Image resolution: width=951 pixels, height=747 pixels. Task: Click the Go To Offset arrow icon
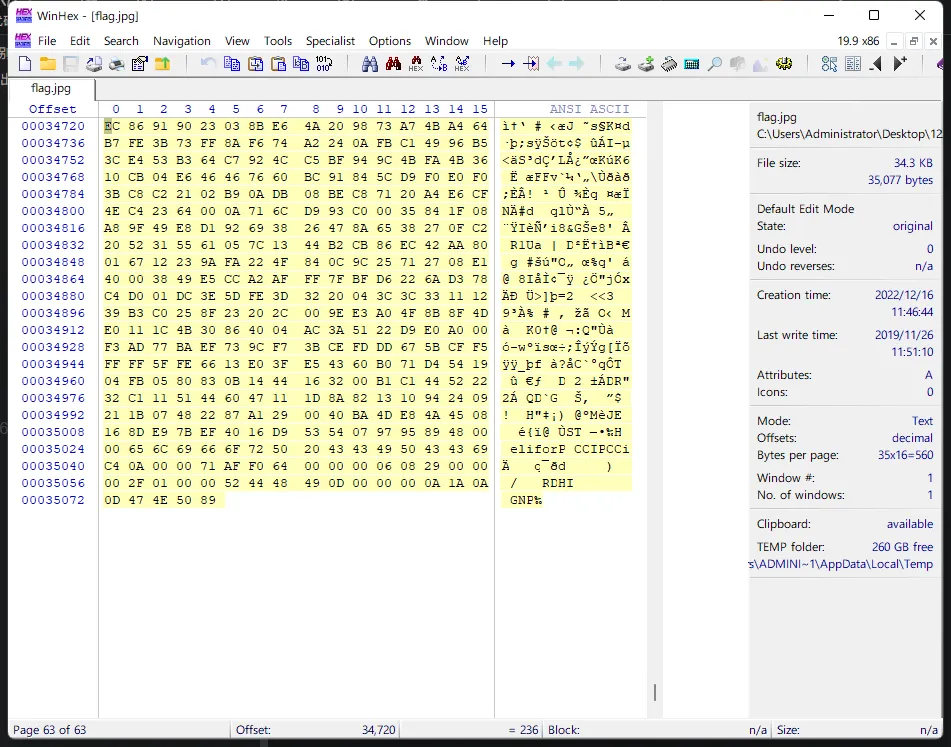508,64
